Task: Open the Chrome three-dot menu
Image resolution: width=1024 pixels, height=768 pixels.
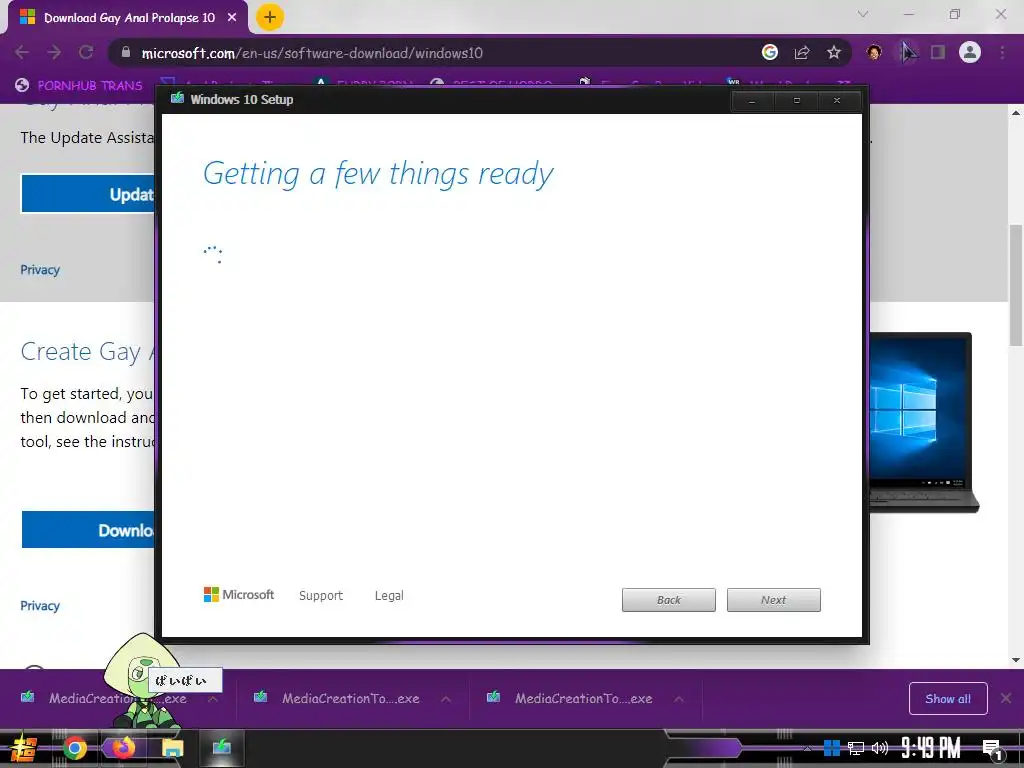Action: click(x=1002, y=52)
